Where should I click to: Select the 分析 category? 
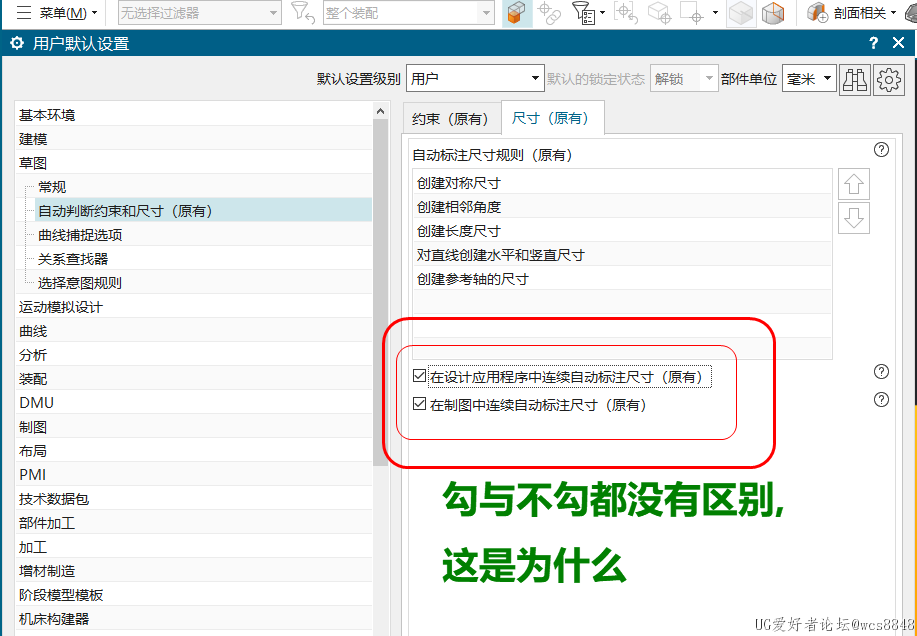pos(193,355)
